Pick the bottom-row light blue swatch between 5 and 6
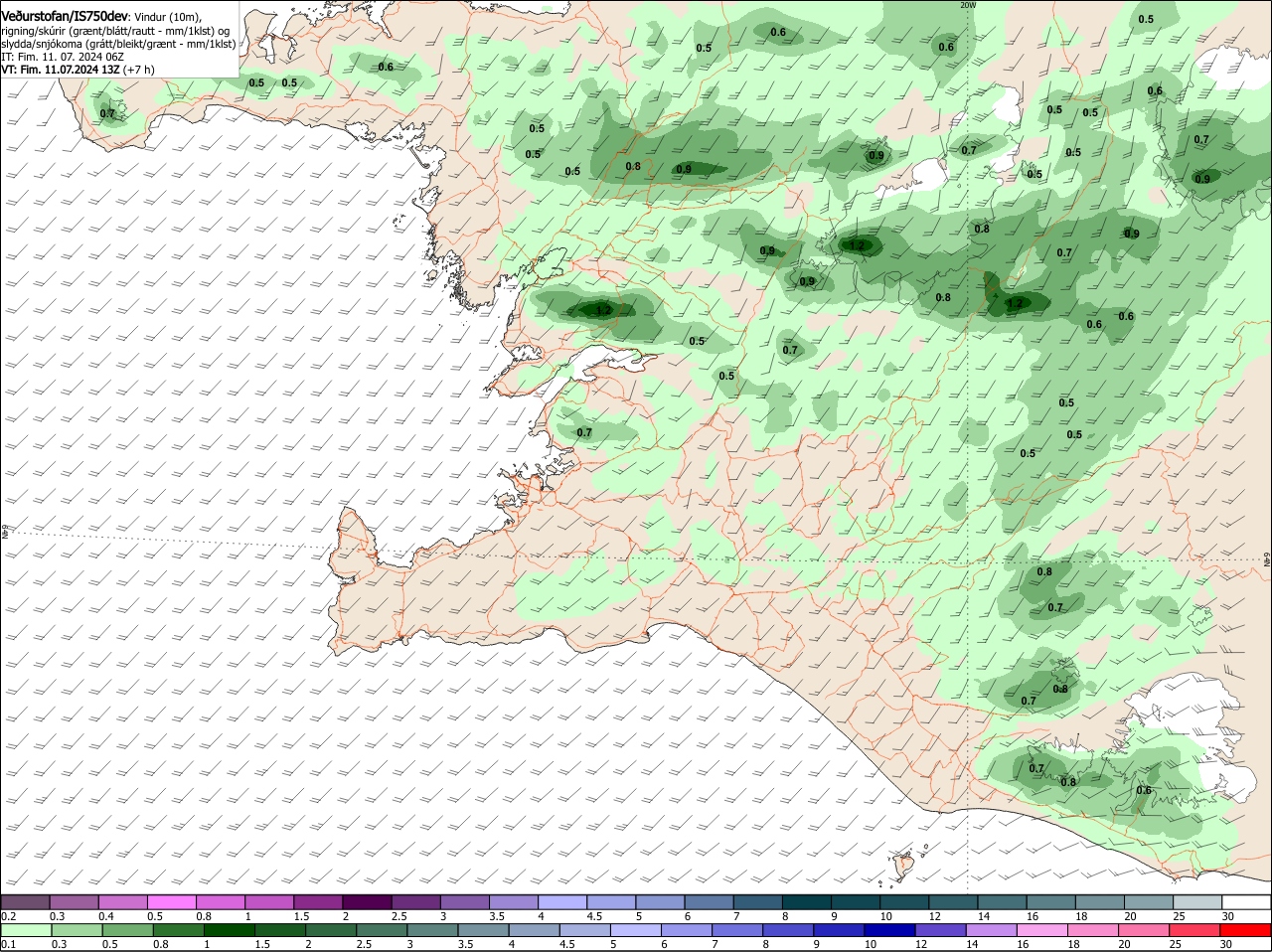The height and width of the screenshot is (952, 1272). [636, 930]
